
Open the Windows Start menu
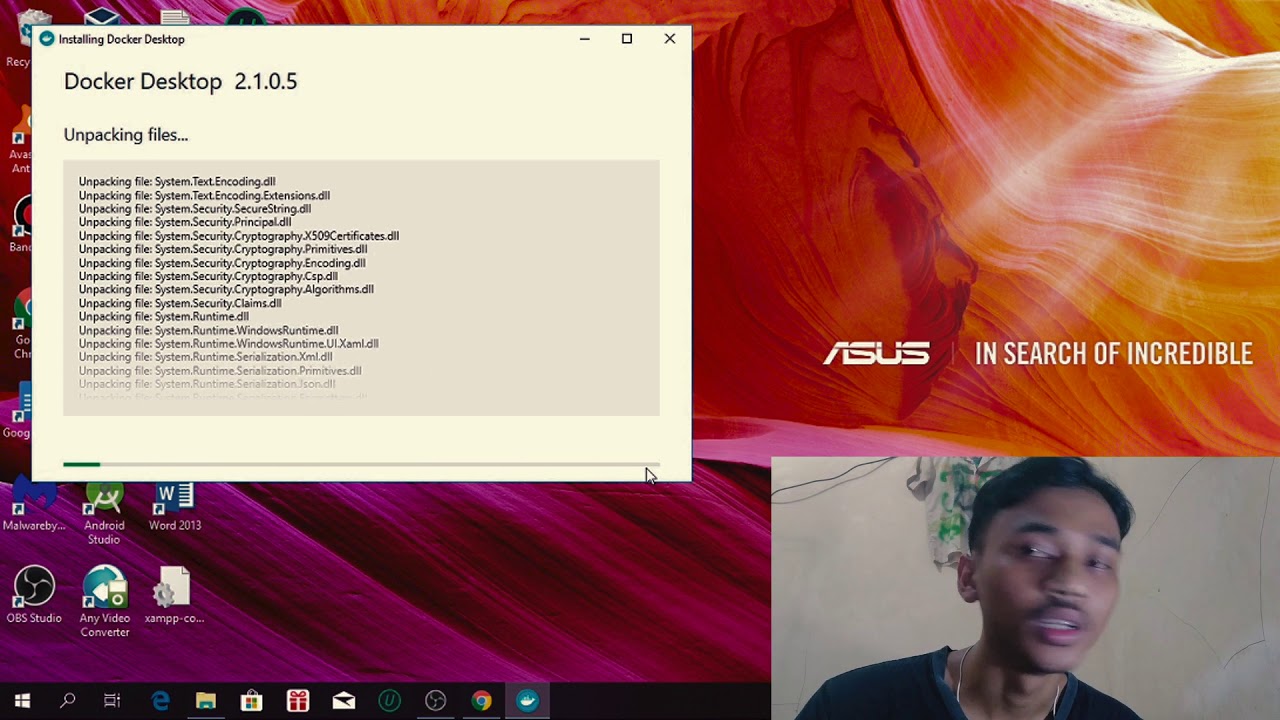click(22, 701)
